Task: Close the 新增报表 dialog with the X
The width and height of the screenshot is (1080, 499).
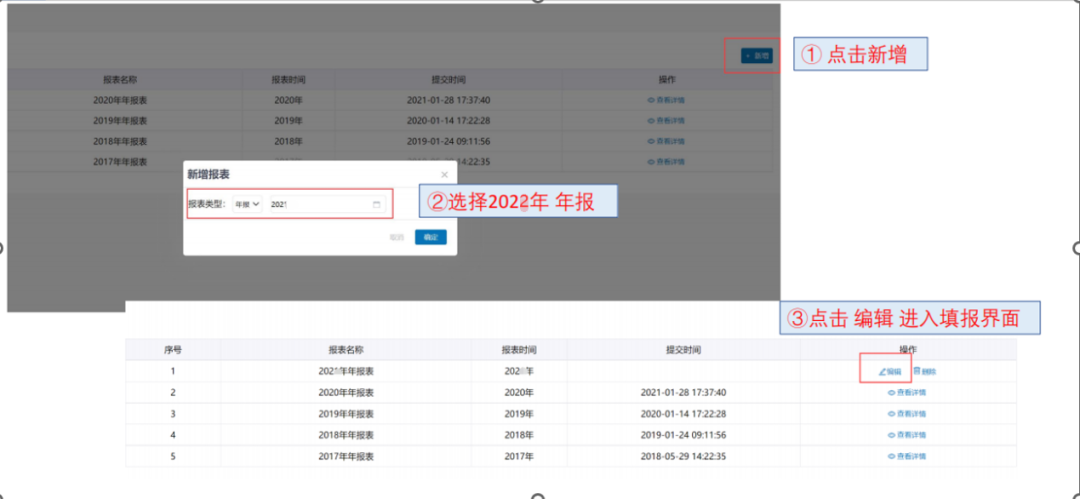Action: pyautogui.click(x=444, y=174)
